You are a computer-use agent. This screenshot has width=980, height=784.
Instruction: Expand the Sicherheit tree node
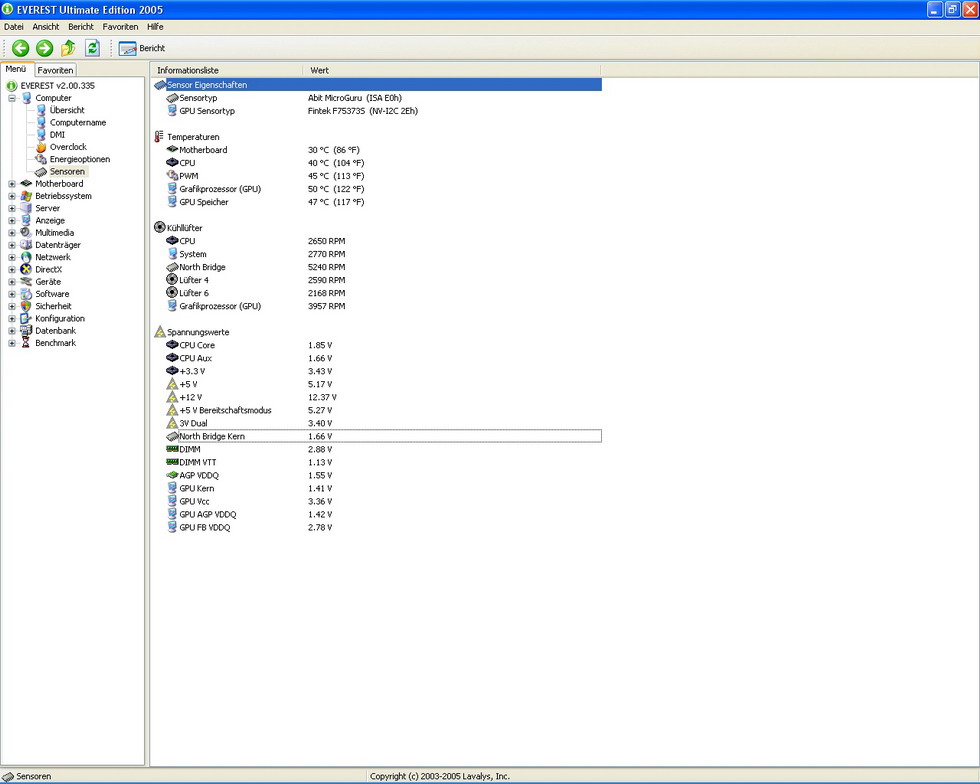pos(11,306)
